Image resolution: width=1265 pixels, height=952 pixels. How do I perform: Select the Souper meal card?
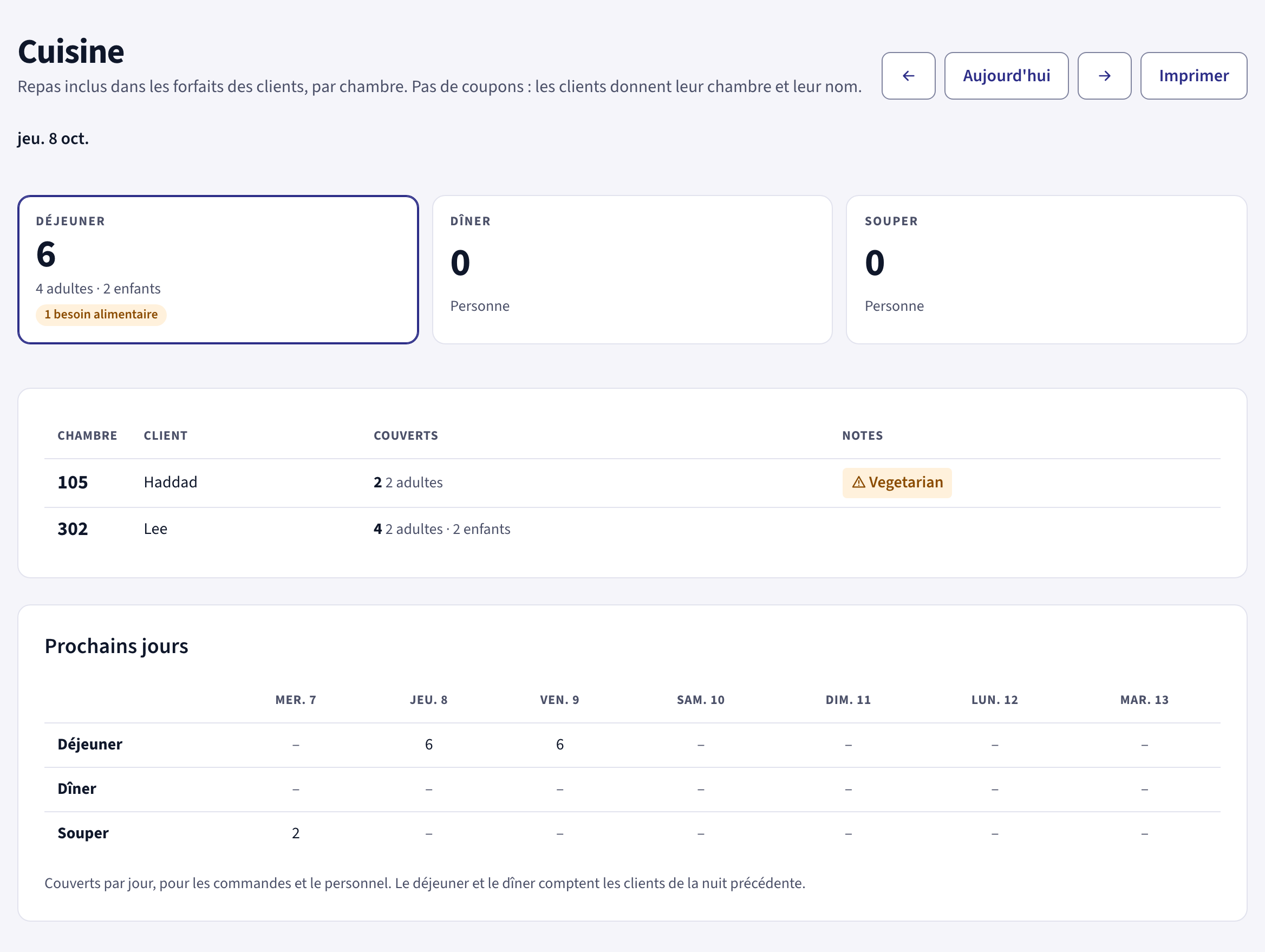pos(1046,270)
